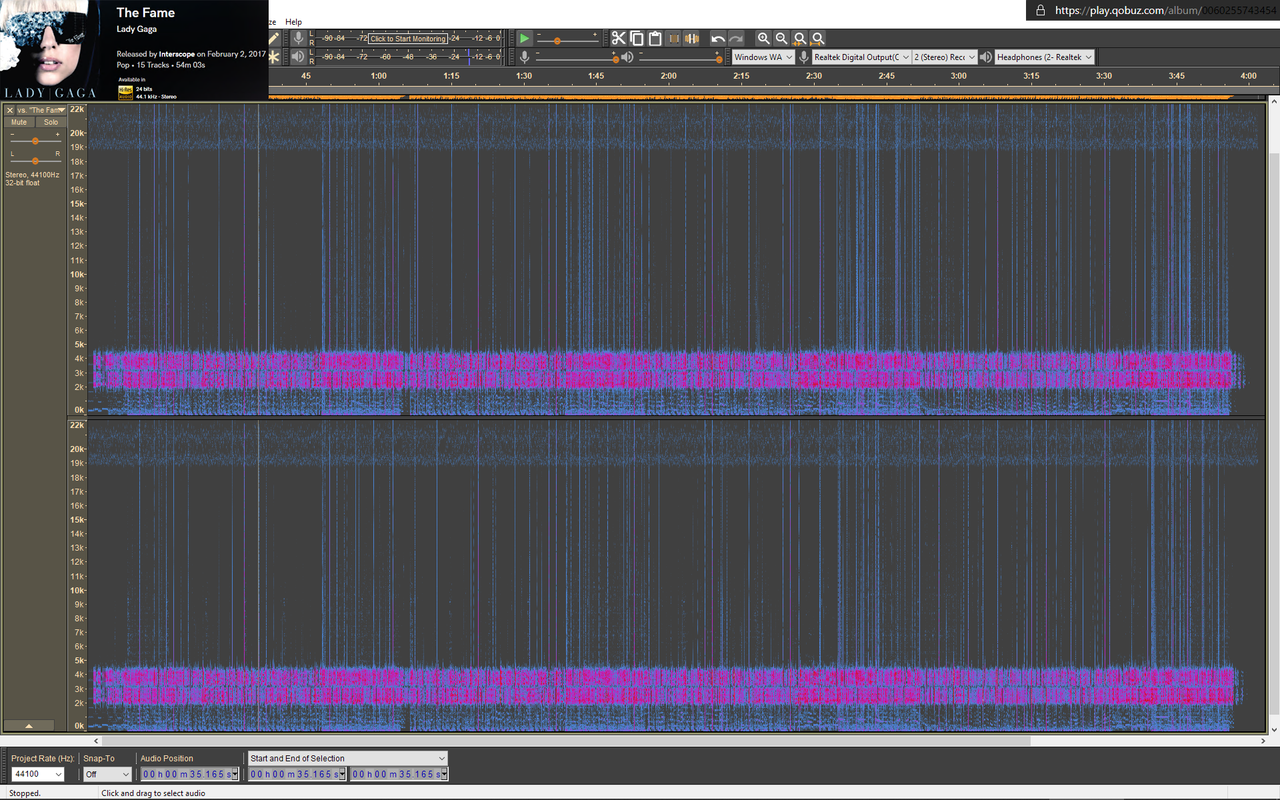
Task: Click the horizontal scrollbar thumb
Action: (567, 741)
